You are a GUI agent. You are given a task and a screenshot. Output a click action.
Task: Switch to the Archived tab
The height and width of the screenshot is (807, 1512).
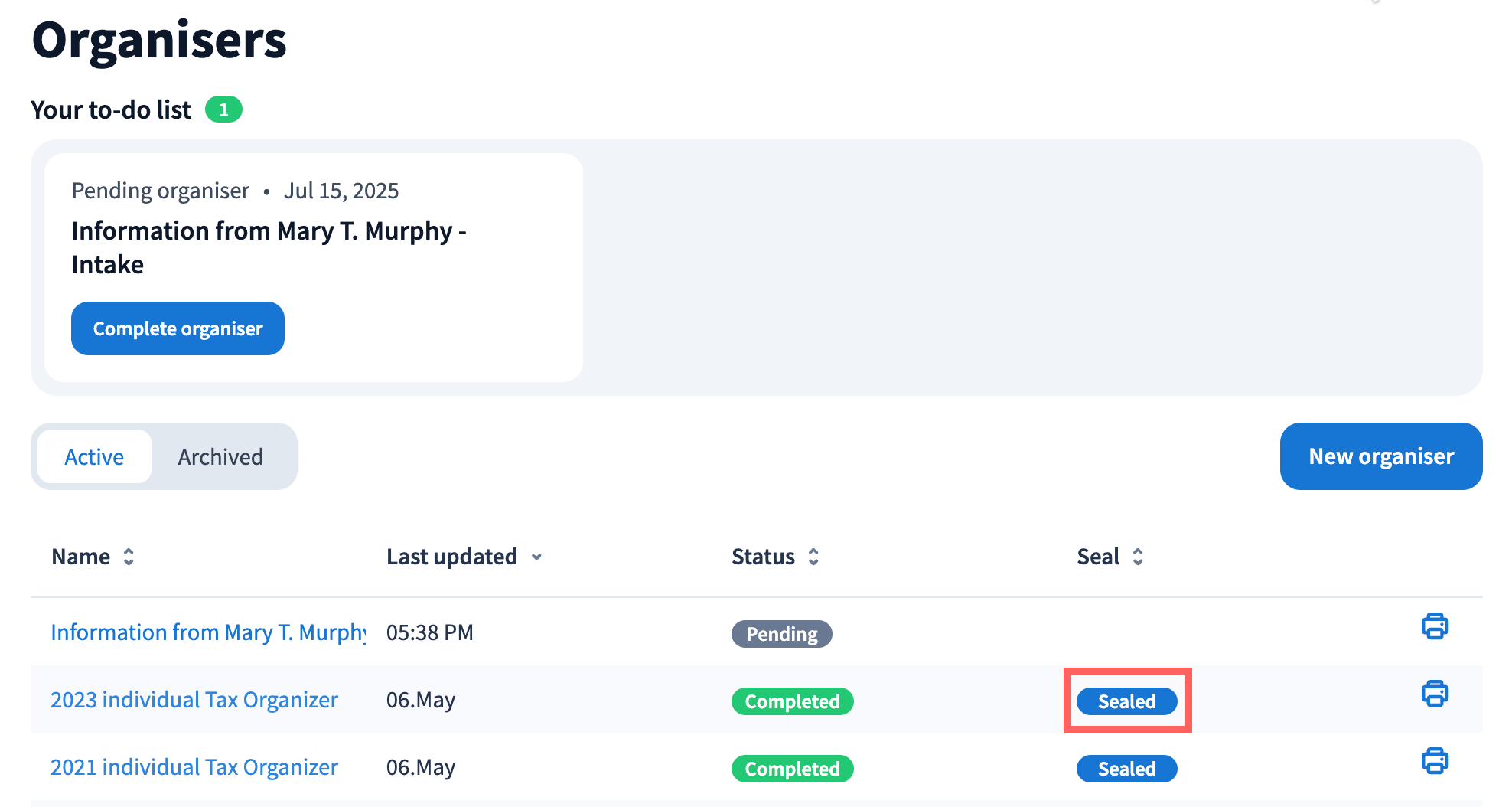click(x=220, y=457)
